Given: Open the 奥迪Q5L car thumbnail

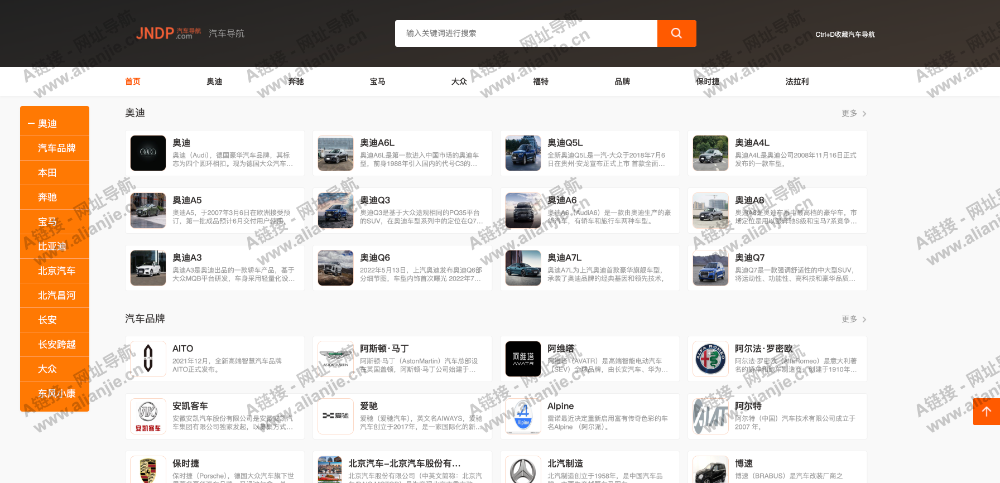Looking at the screenshot, I should coord(523,153).
